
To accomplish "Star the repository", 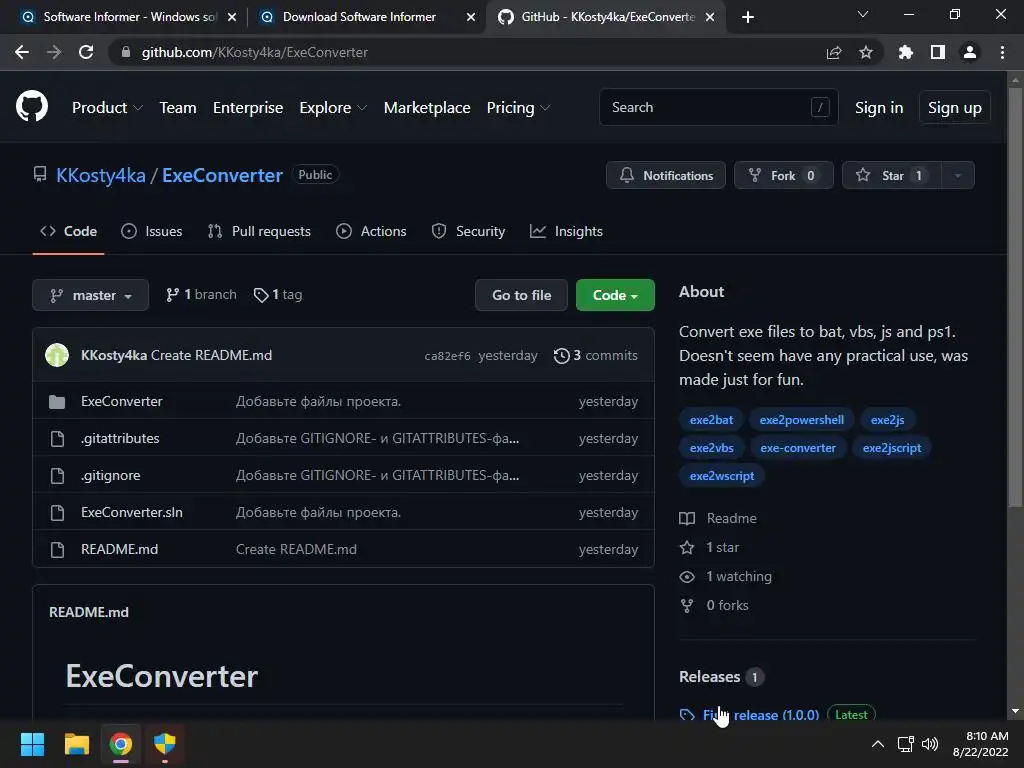I will click(x=891, y=175).
